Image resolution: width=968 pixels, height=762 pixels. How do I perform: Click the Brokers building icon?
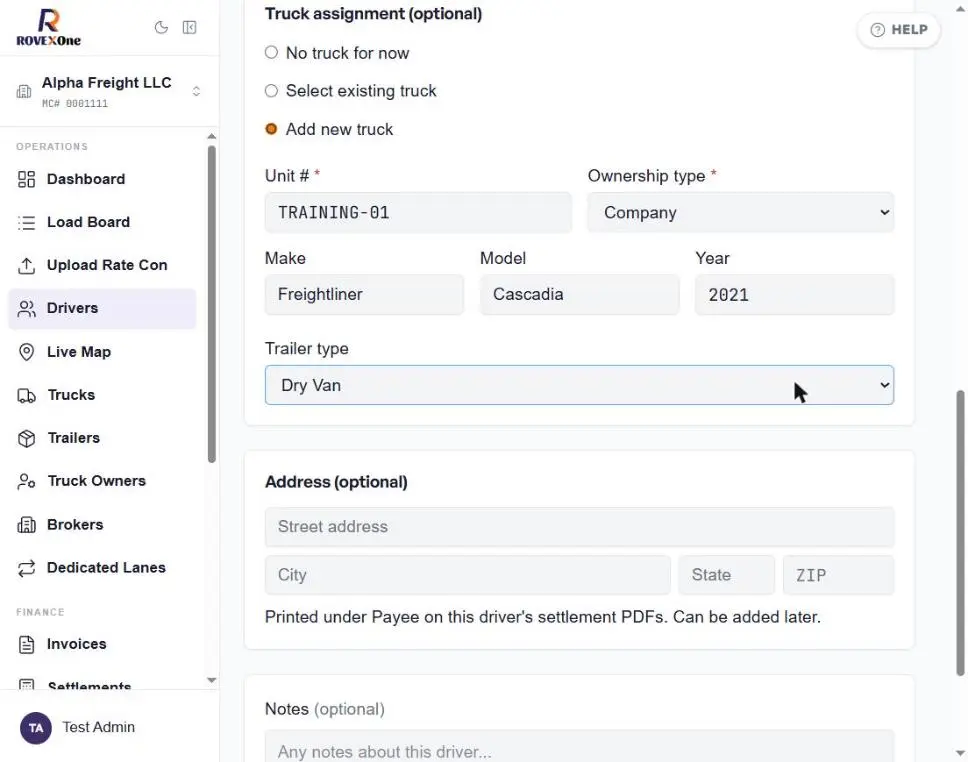(27, 525)
